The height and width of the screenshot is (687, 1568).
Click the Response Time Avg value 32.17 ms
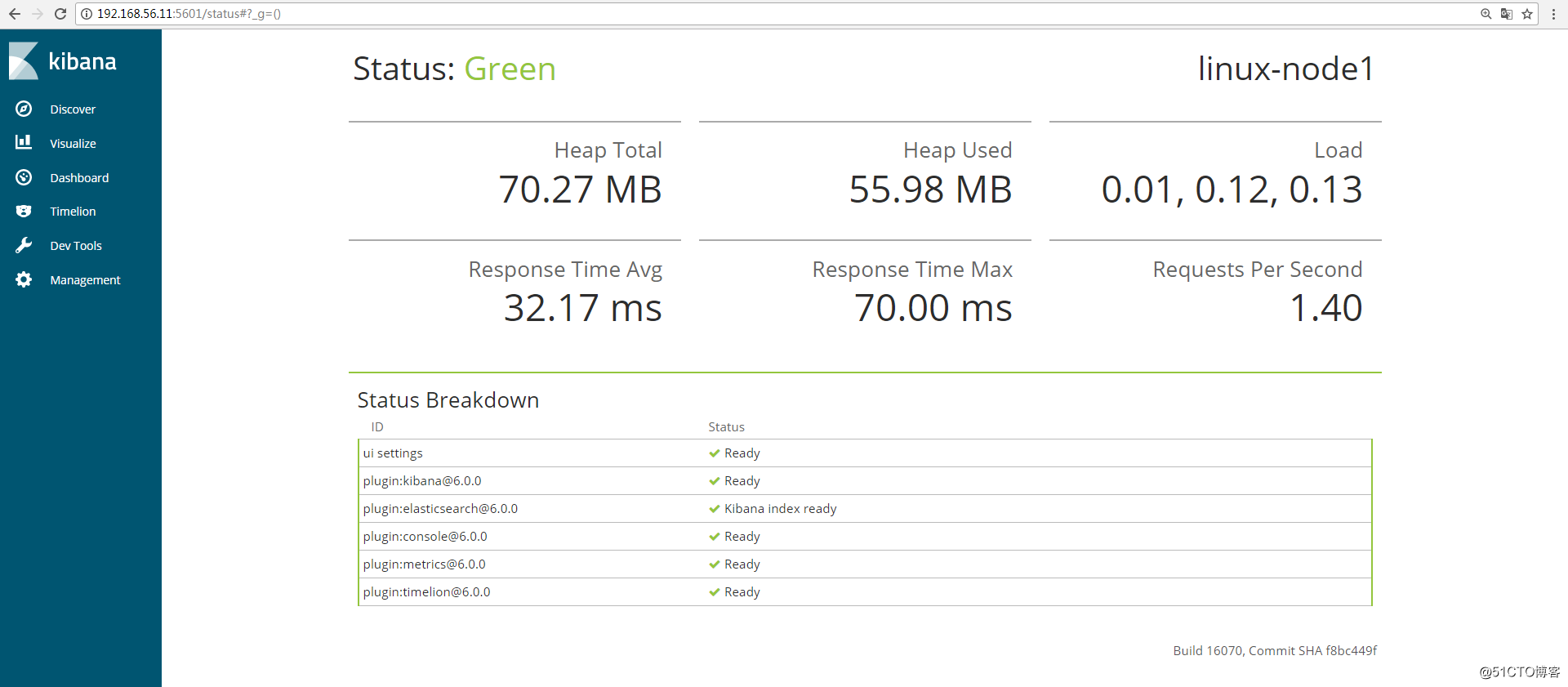tap(583, 309)
